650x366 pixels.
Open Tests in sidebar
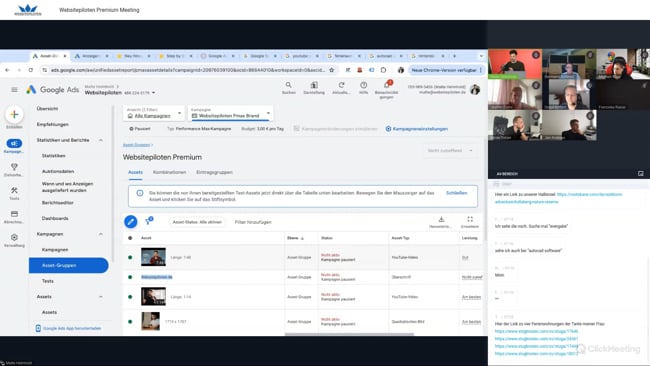click(x=48, y=281)
